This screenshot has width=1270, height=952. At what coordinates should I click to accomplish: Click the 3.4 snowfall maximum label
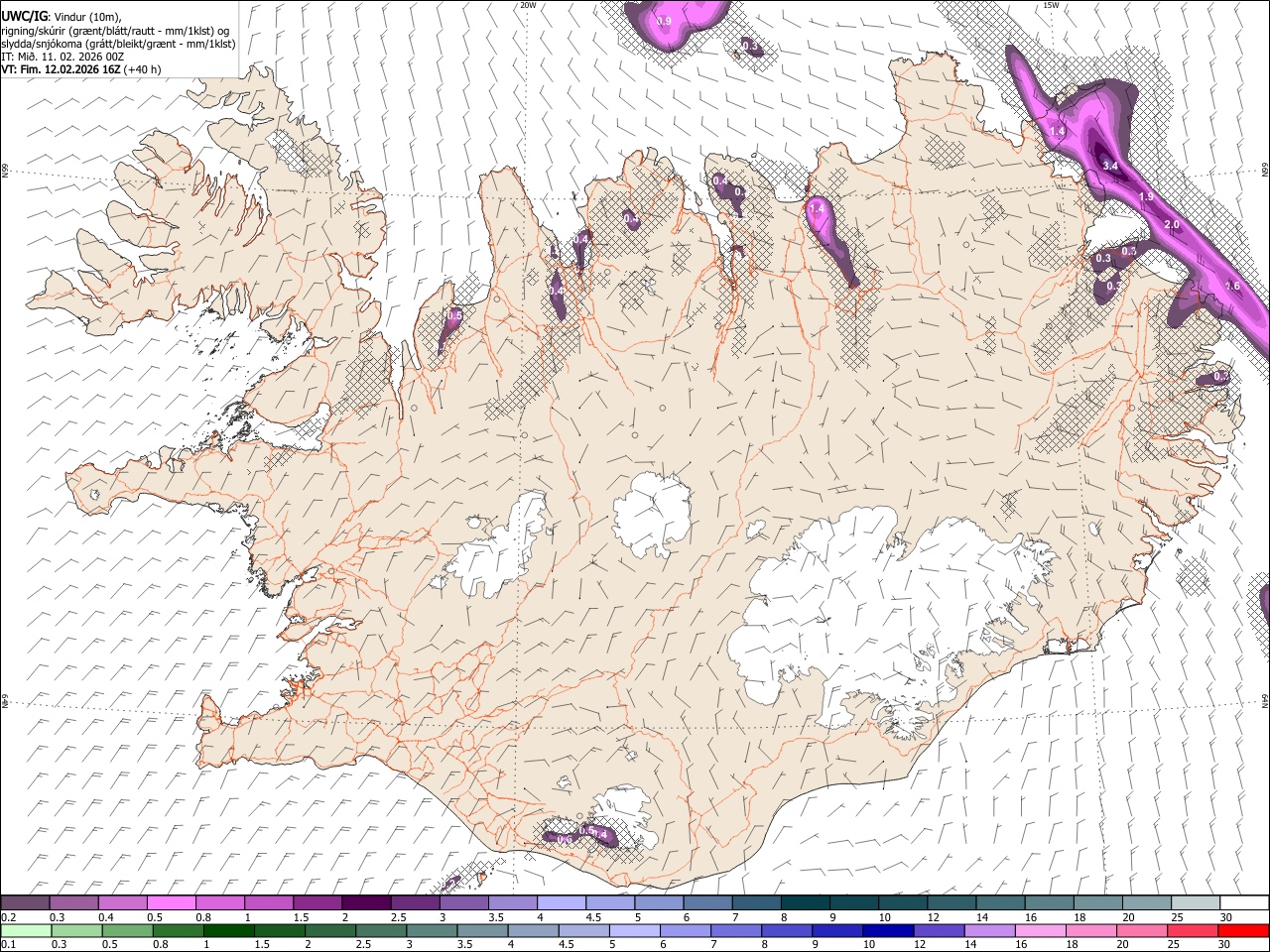click(x=1110, y=167)
